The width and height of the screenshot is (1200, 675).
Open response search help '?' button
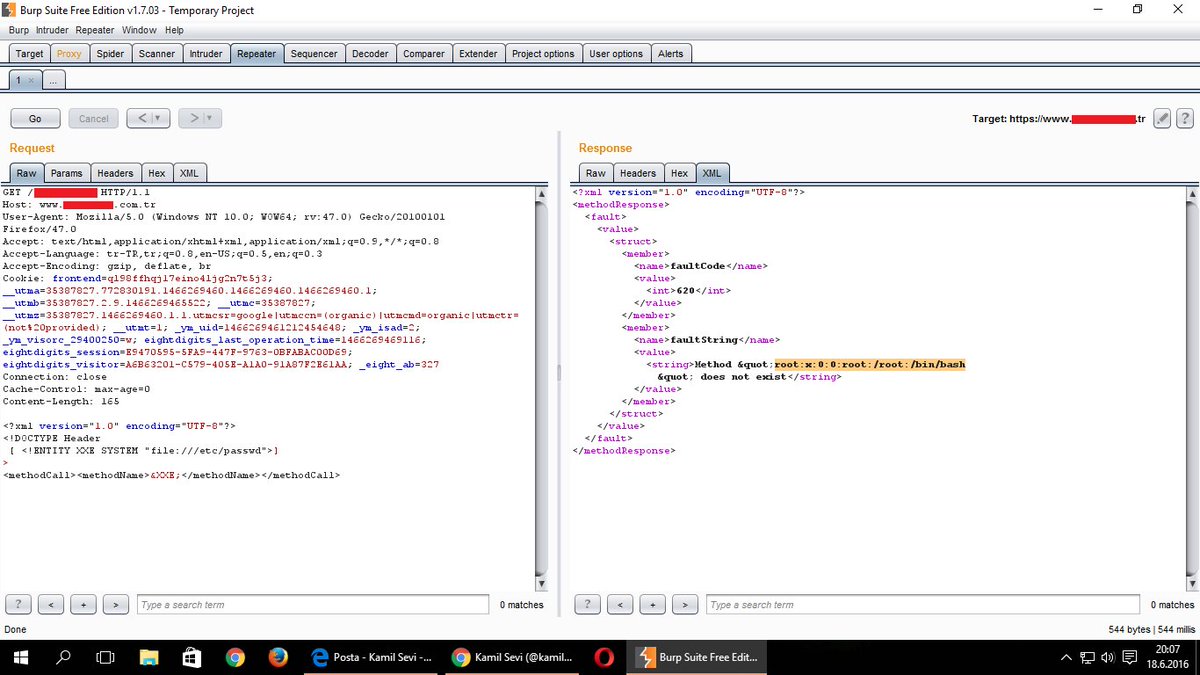click(x=587, y=604)
